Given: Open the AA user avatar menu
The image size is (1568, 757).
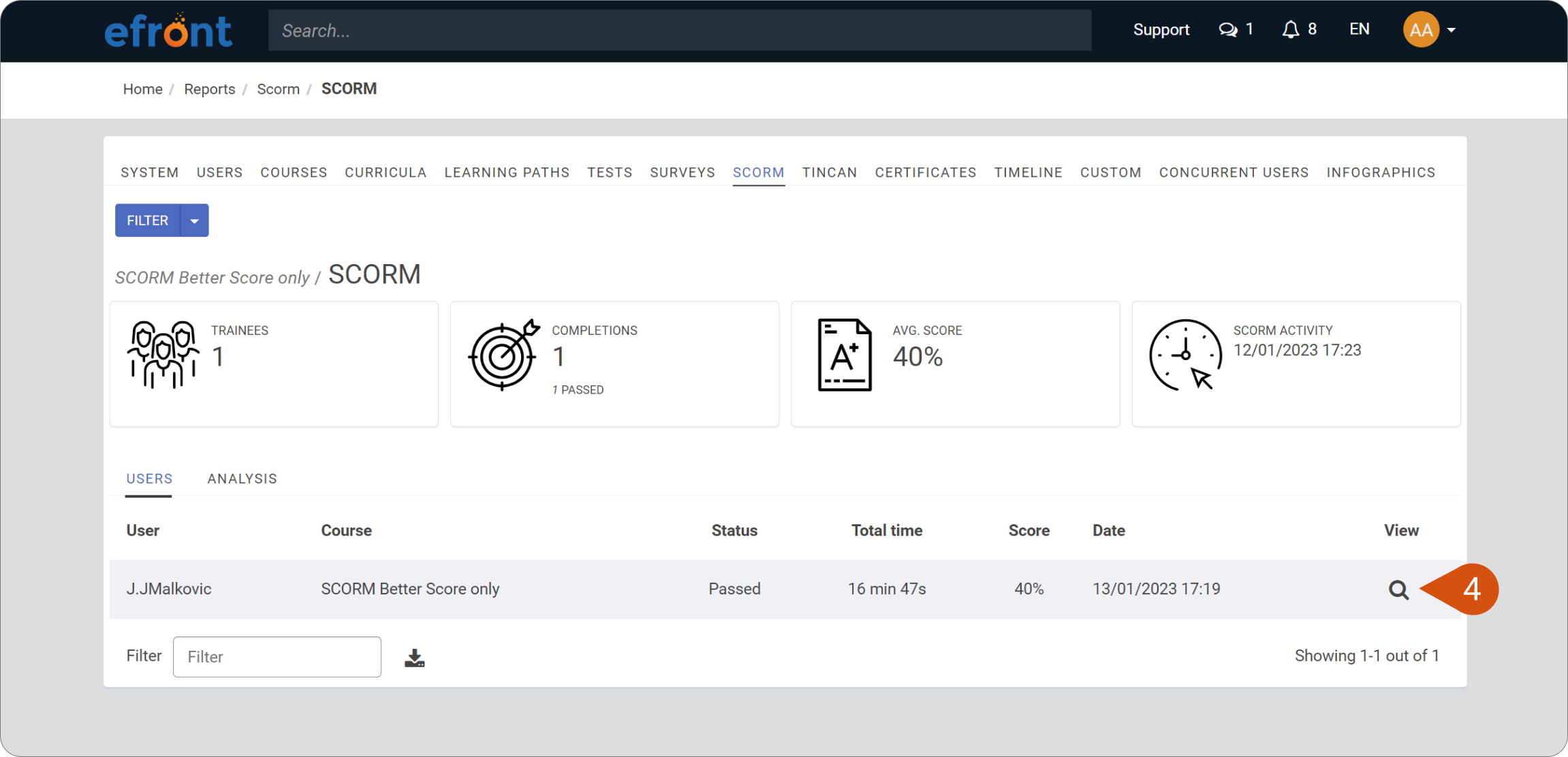Looking at the screenshot, I should [x=1421, y=30].
